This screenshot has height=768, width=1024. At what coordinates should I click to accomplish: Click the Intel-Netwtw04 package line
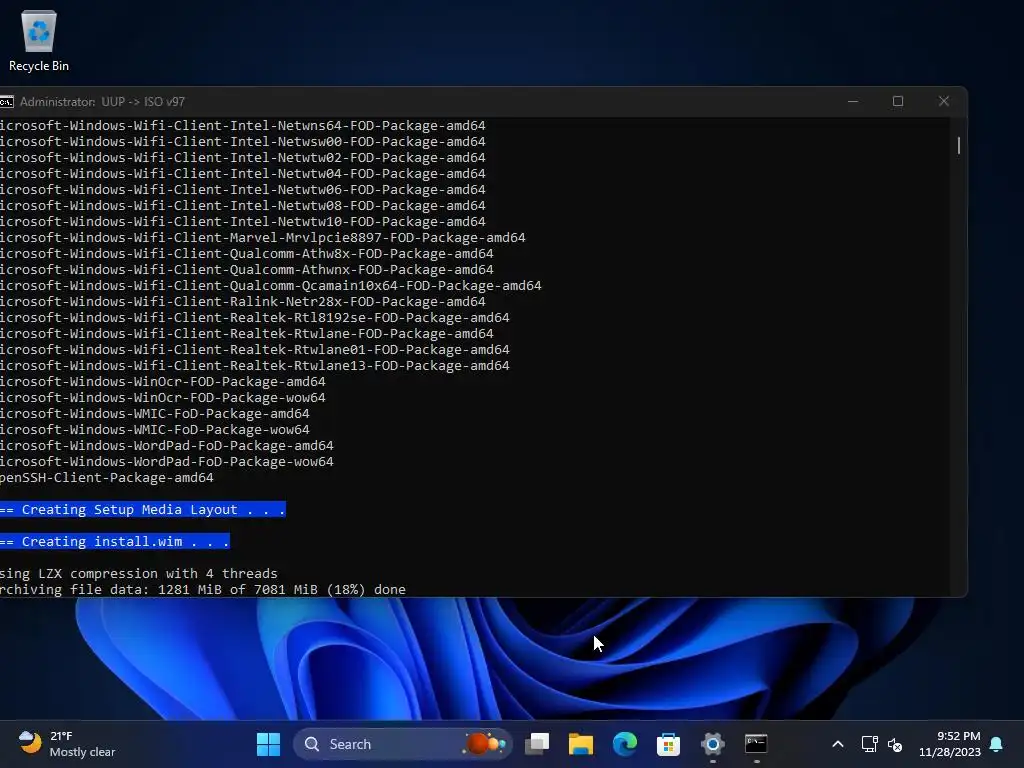pos(243,174)
